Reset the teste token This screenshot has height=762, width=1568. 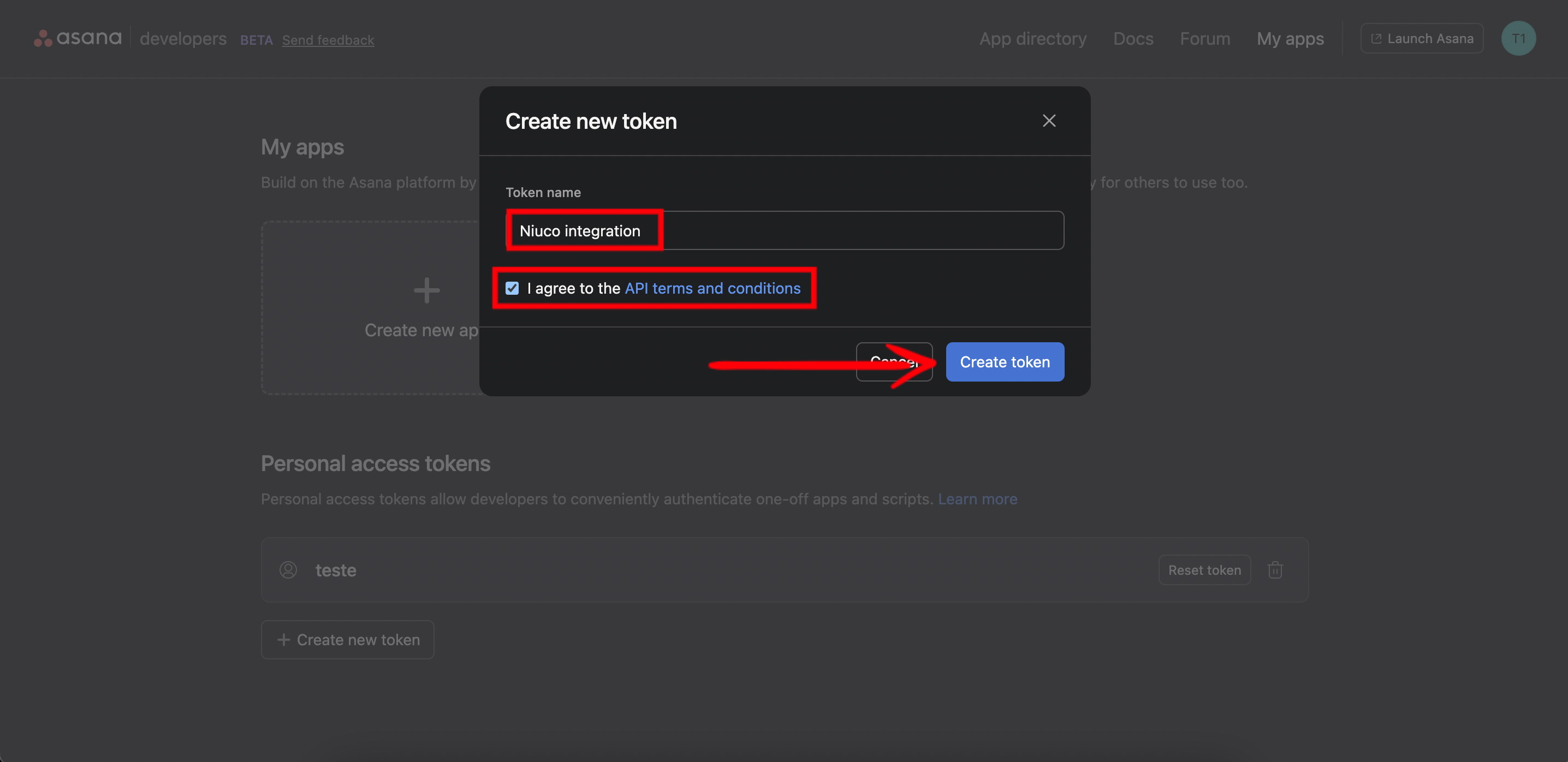[1204, 570]
